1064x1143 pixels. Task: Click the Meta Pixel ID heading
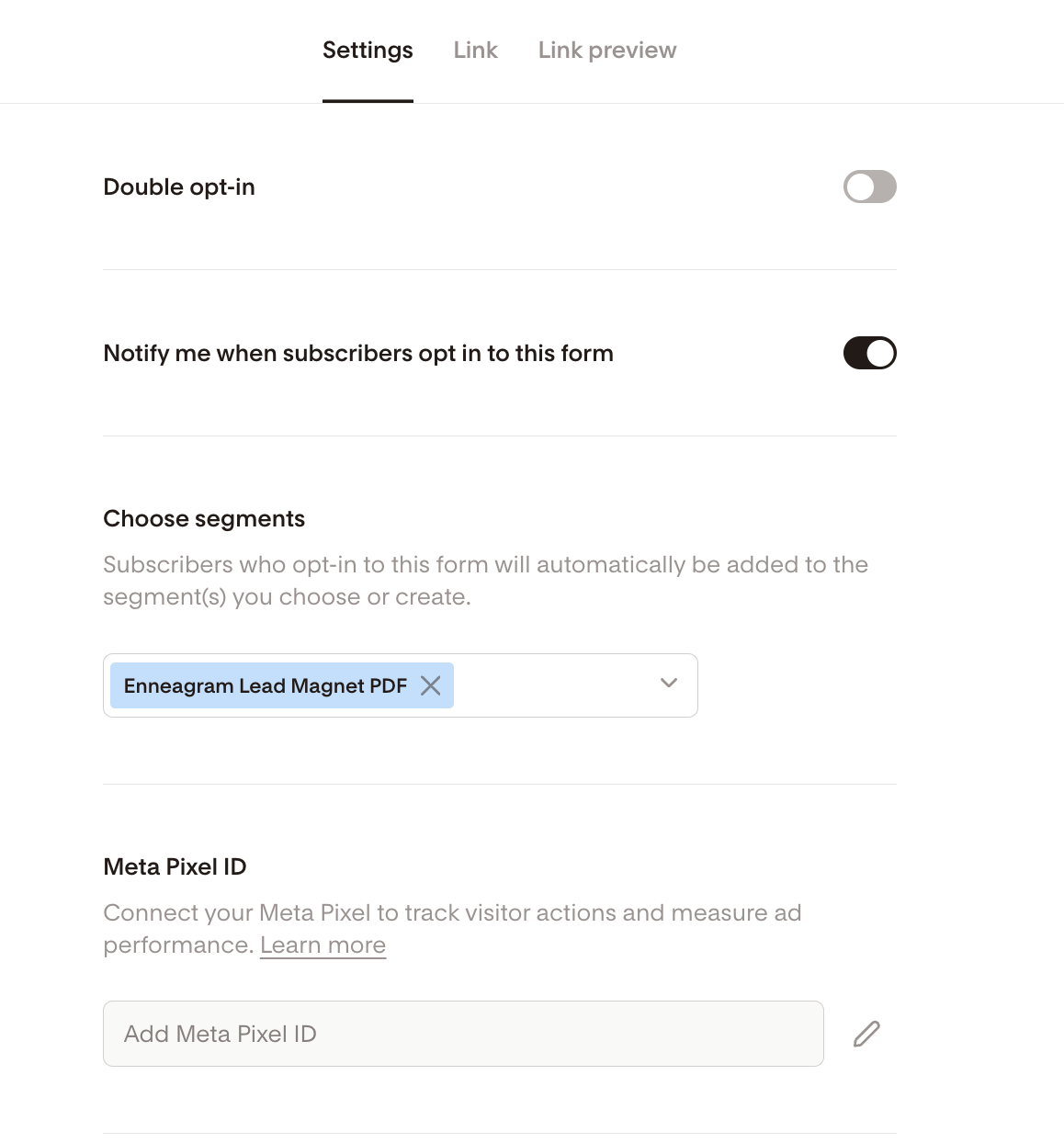(175, 867)
